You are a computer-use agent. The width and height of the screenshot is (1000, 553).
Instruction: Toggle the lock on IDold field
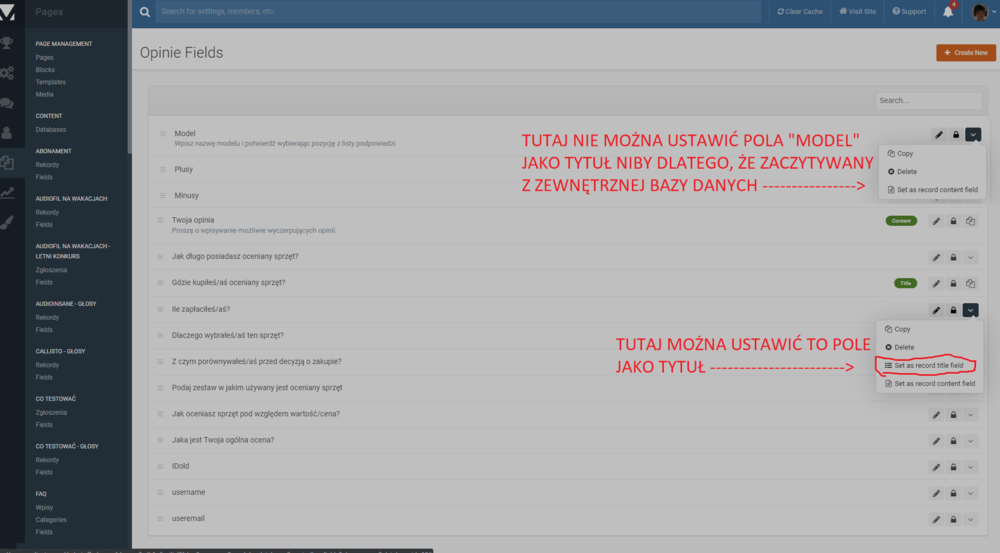953,467
